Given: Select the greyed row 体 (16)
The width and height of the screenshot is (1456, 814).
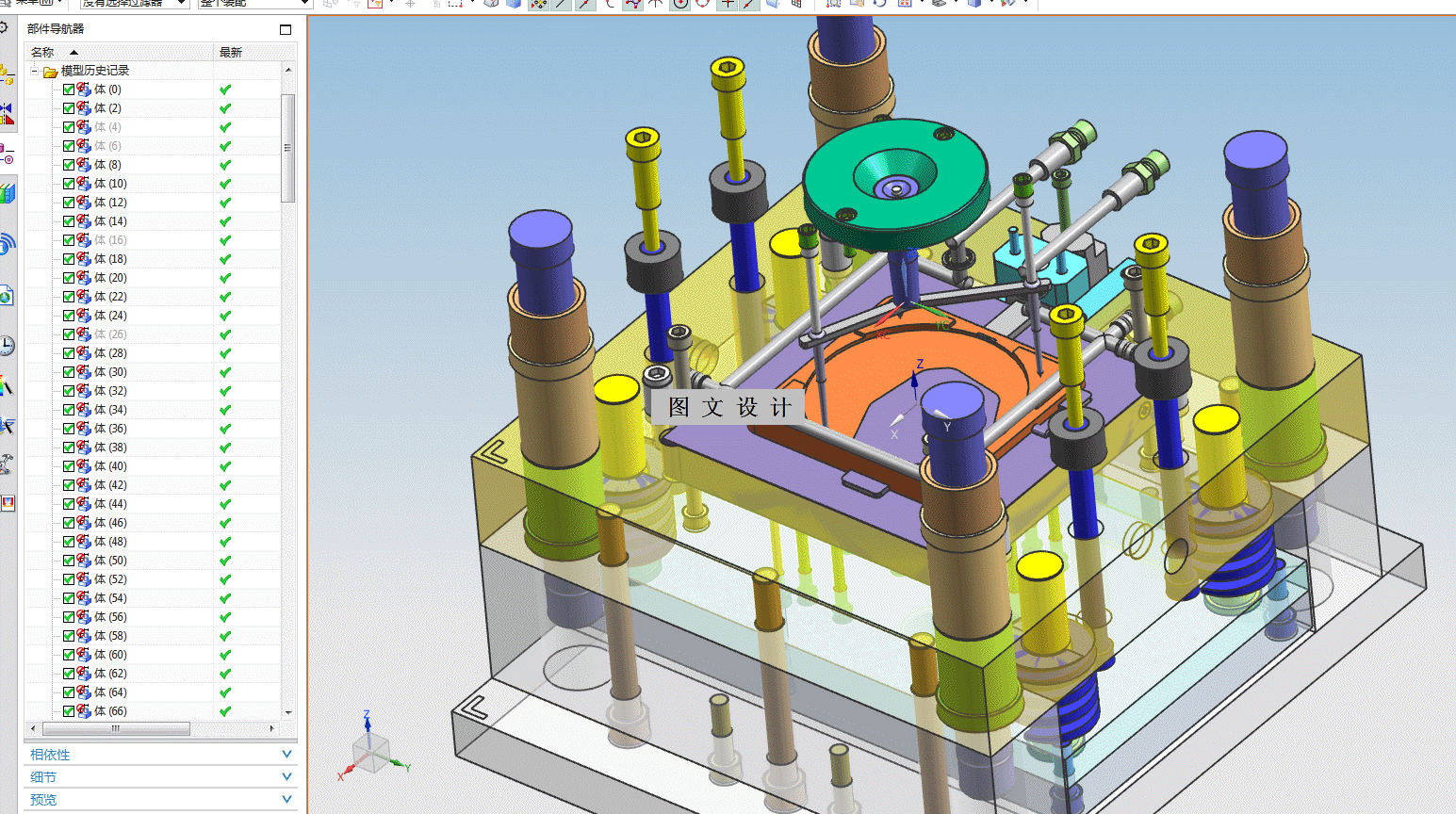Looking at the screenshot, I should tap(110, 240).
